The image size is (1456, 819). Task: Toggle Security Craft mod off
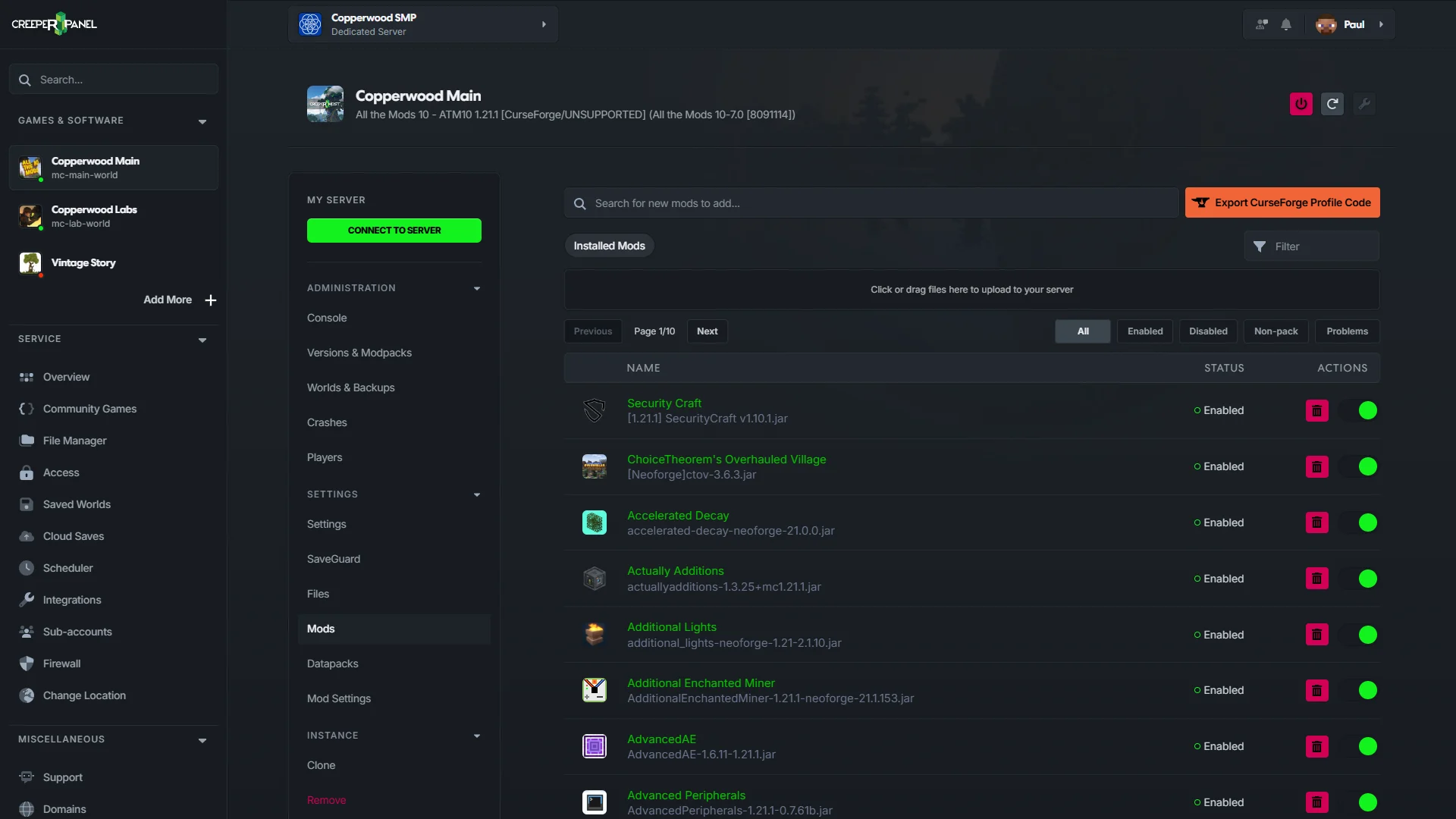click(x=1360, y=410)
